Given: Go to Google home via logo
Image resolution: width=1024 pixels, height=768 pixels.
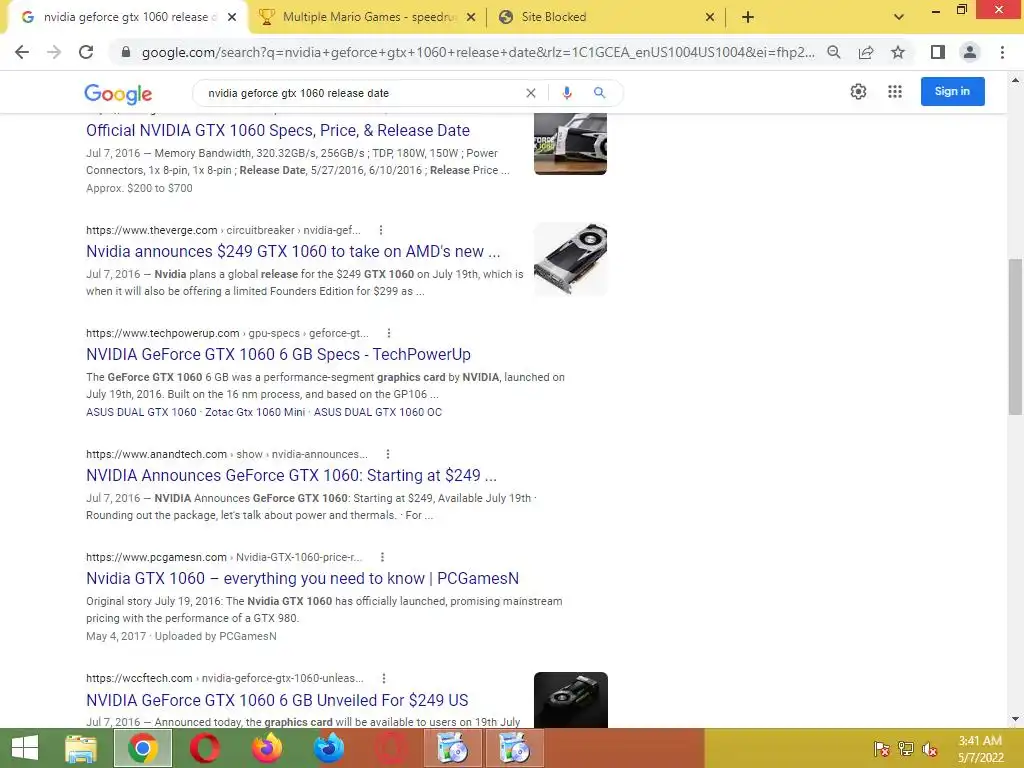Looking at the screenshot, I should pos(118,94).
